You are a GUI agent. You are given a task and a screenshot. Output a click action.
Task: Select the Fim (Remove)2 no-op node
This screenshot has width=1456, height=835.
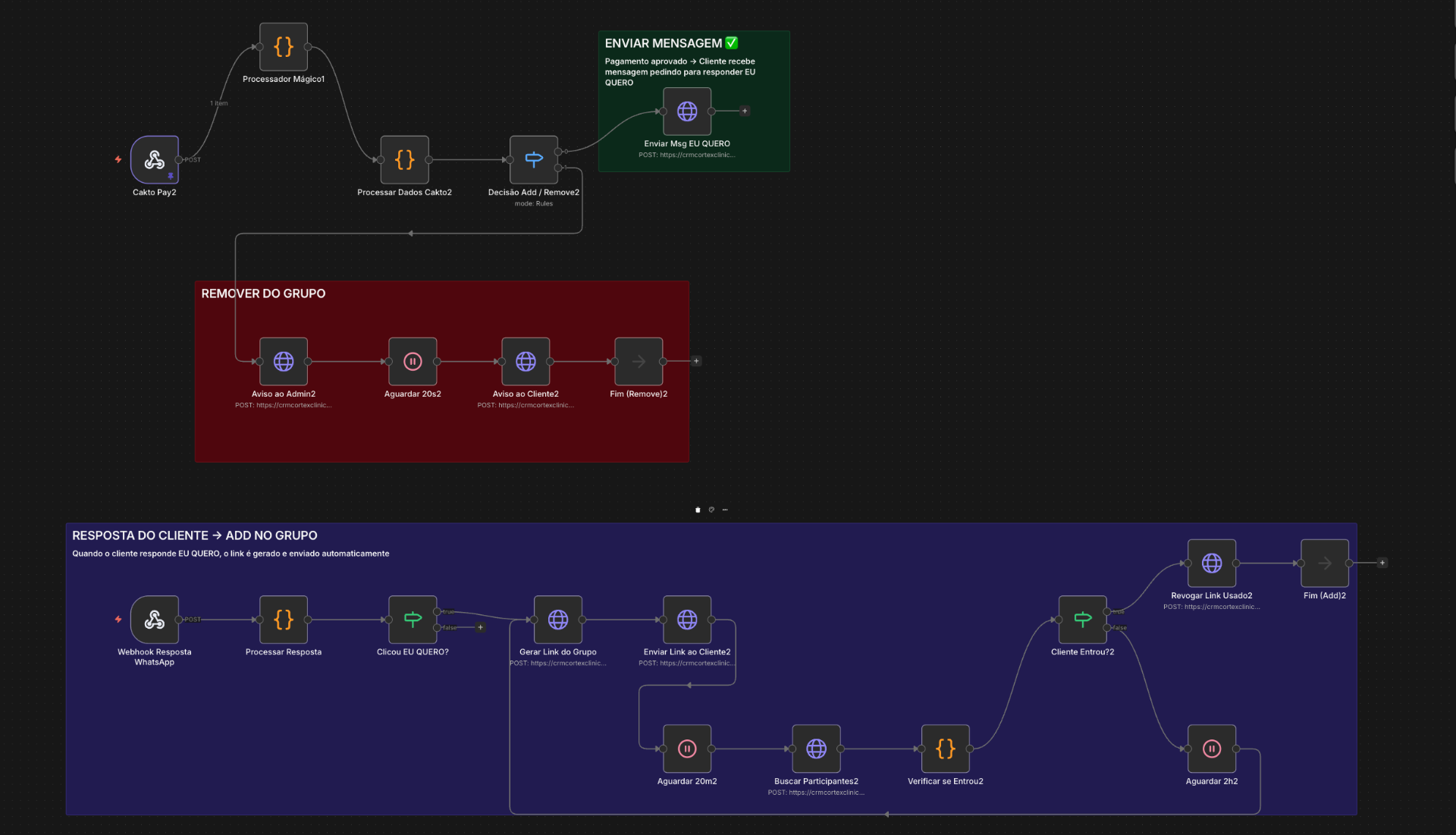tap(639, 362)
